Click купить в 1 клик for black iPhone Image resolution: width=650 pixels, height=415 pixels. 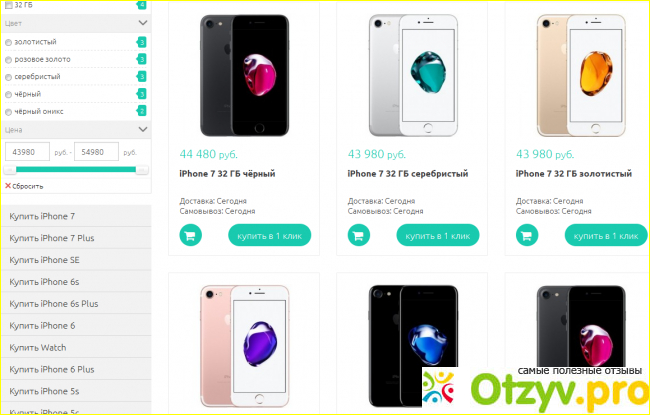269,235
